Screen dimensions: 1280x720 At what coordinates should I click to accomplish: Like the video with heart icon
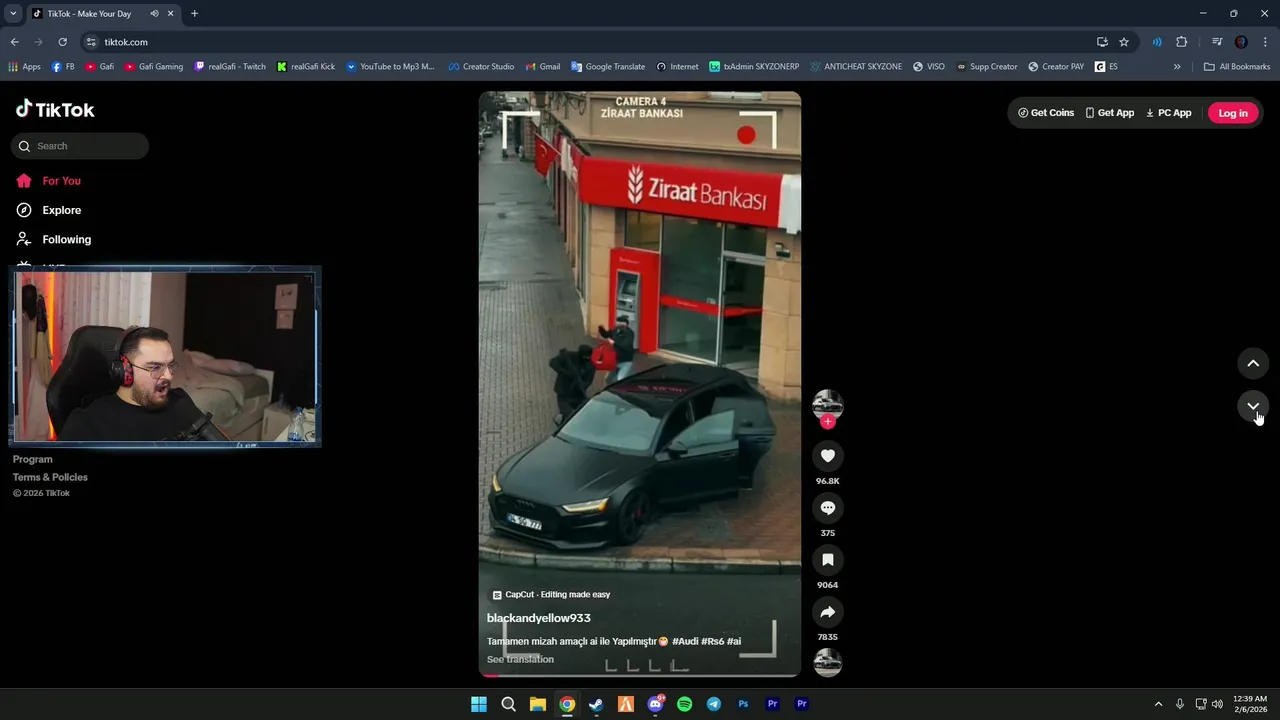[827, 456]
